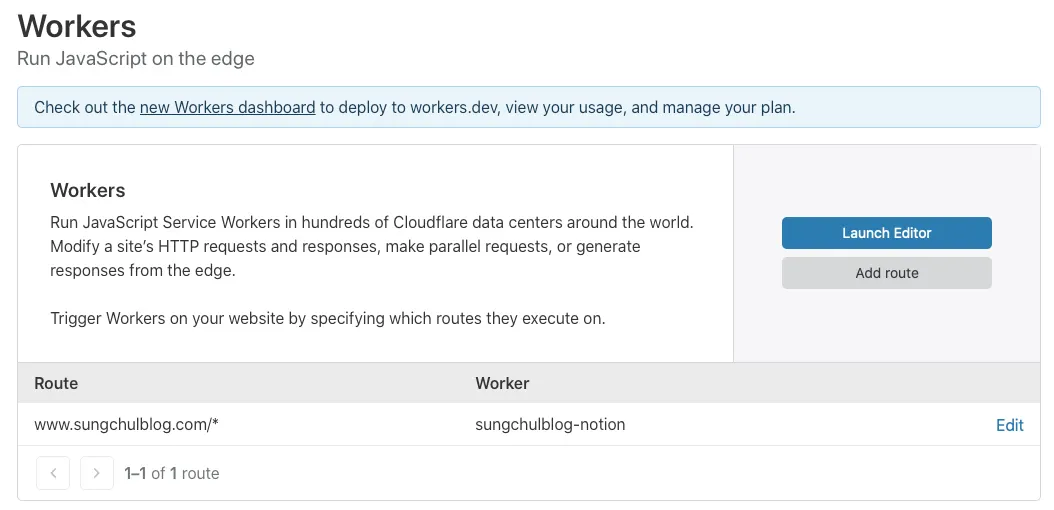This screenshot has width=1054, height=510.
Task: Click the '1–1 of 1 route' pagination count
Action: (171, 473)
